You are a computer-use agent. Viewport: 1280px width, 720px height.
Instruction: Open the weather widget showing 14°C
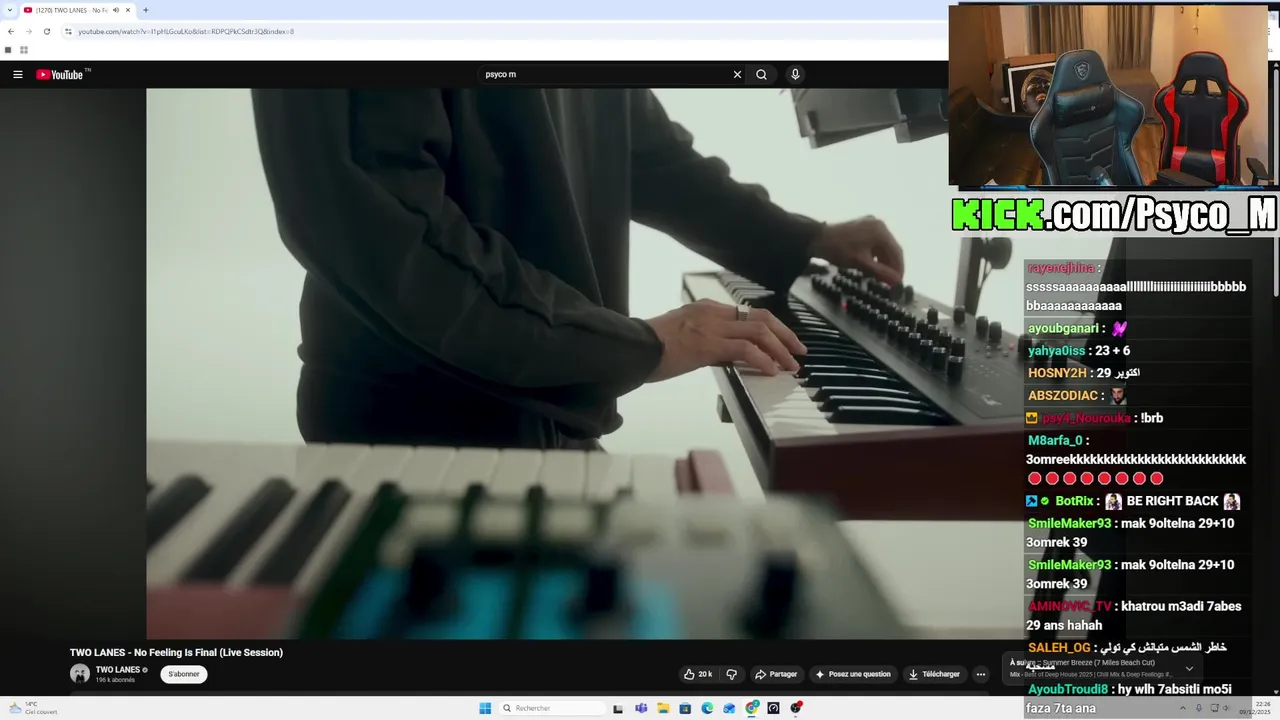click(x=33, y=708)
